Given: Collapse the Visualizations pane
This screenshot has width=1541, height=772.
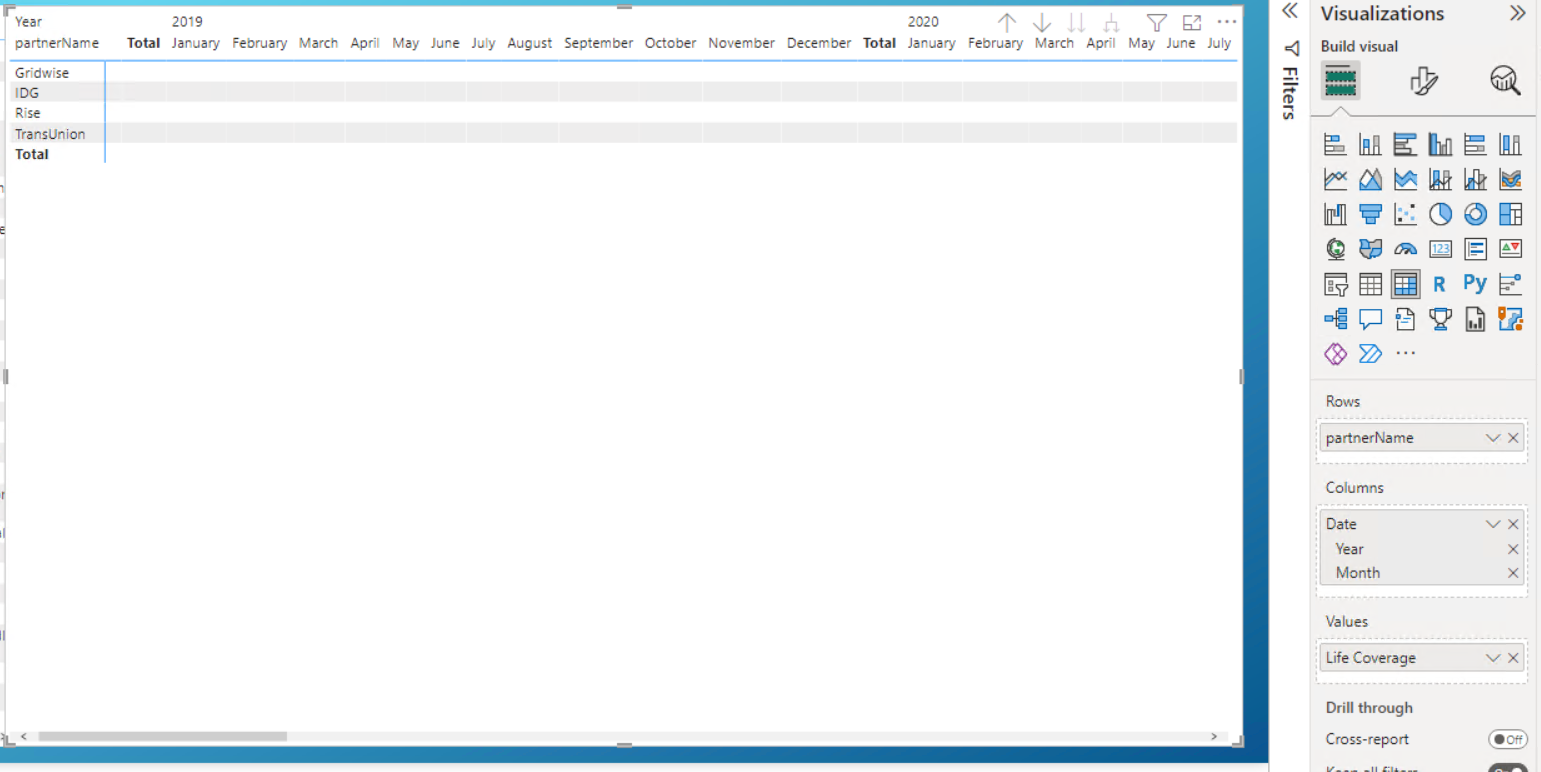Looking at the screenshot, I should (1517, 13).
